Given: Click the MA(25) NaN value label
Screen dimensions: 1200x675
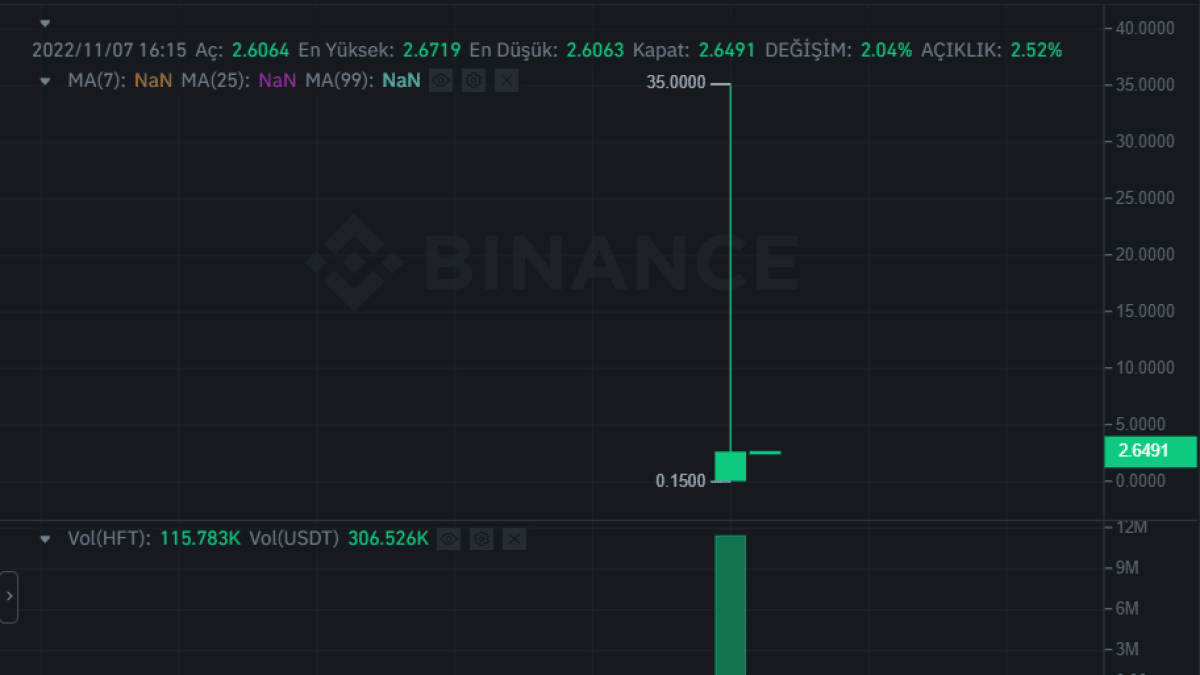Looking at the screenshot, I should (x=277, y=81).
